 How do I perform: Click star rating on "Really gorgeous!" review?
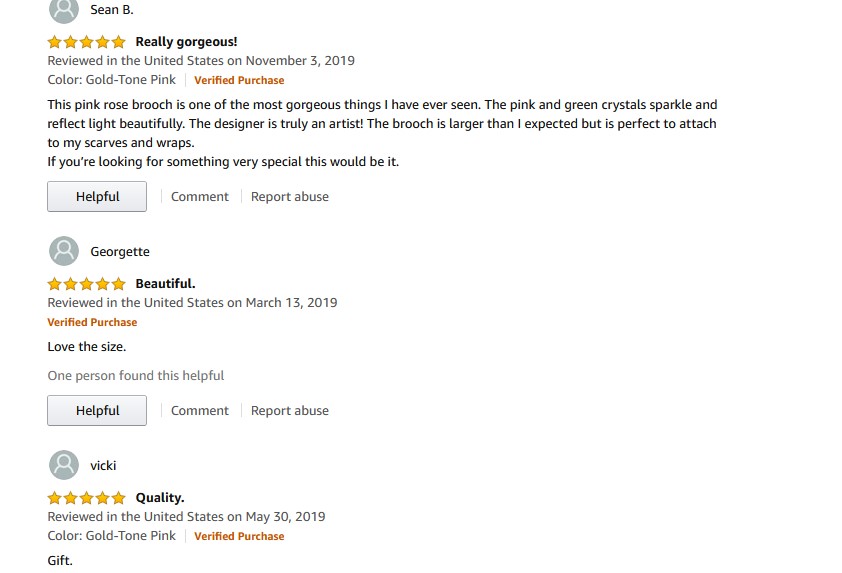(x=87, y=42)
